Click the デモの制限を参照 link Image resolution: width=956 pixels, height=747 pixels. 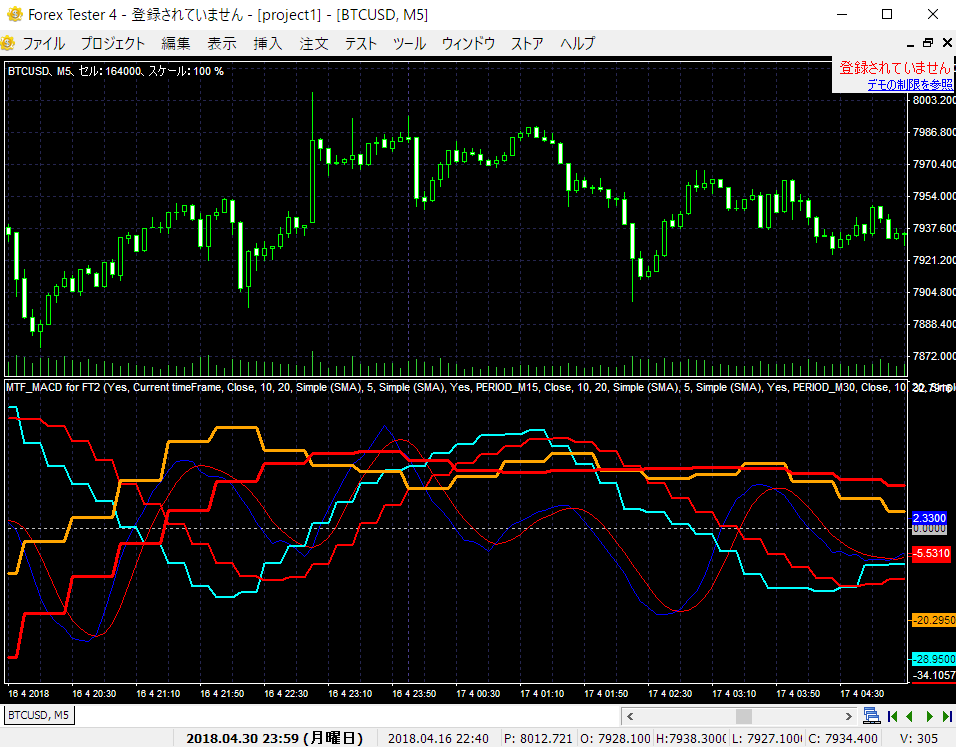[910, 85]
